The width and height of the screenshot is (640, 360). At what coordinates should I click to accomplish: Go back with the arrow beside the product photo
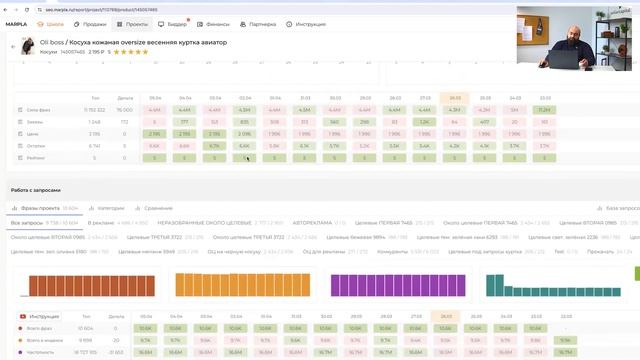pyautogui.click(x=13, y=47)
